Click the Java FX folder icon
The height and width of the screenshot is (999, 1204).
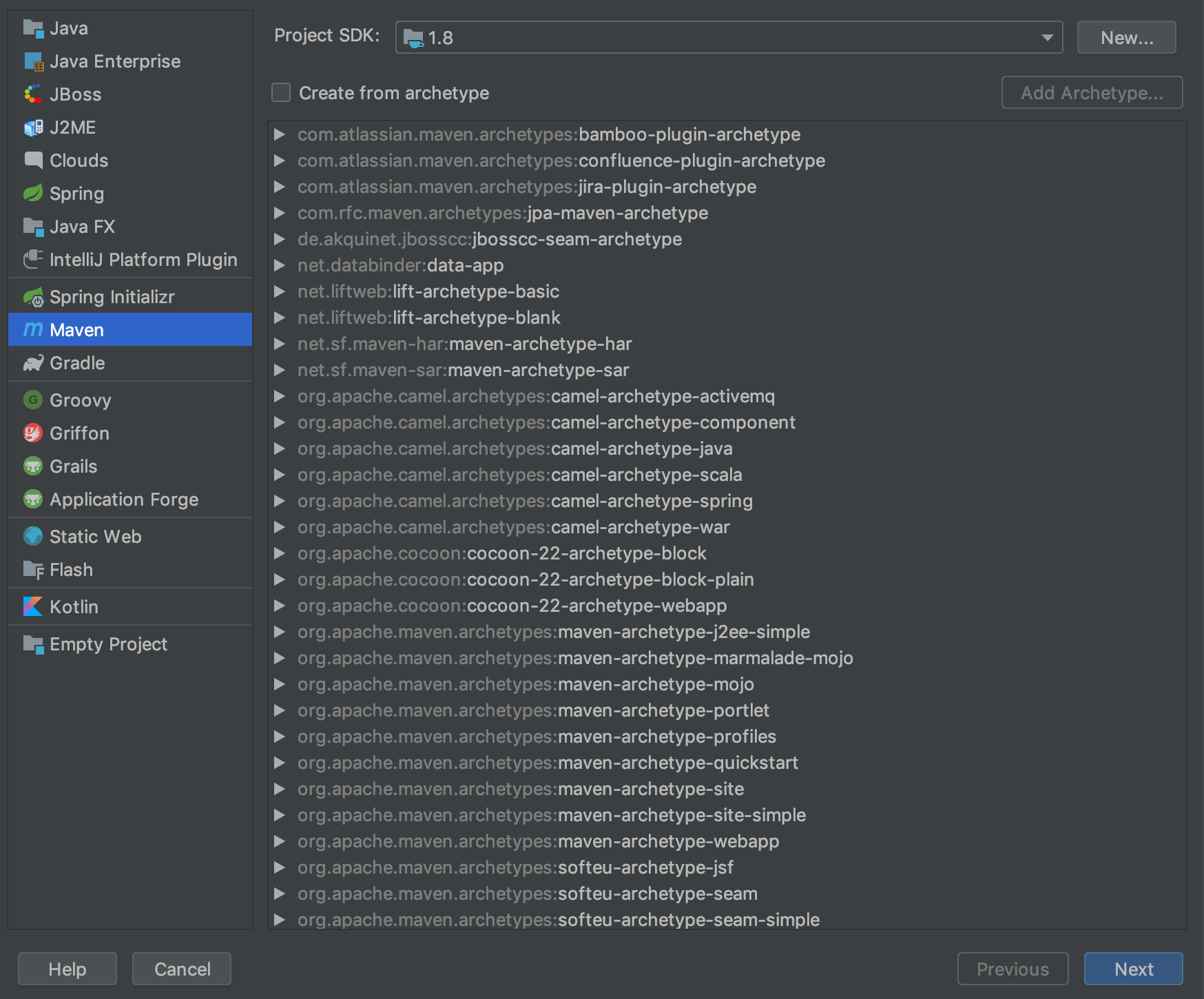click(33, 227)
